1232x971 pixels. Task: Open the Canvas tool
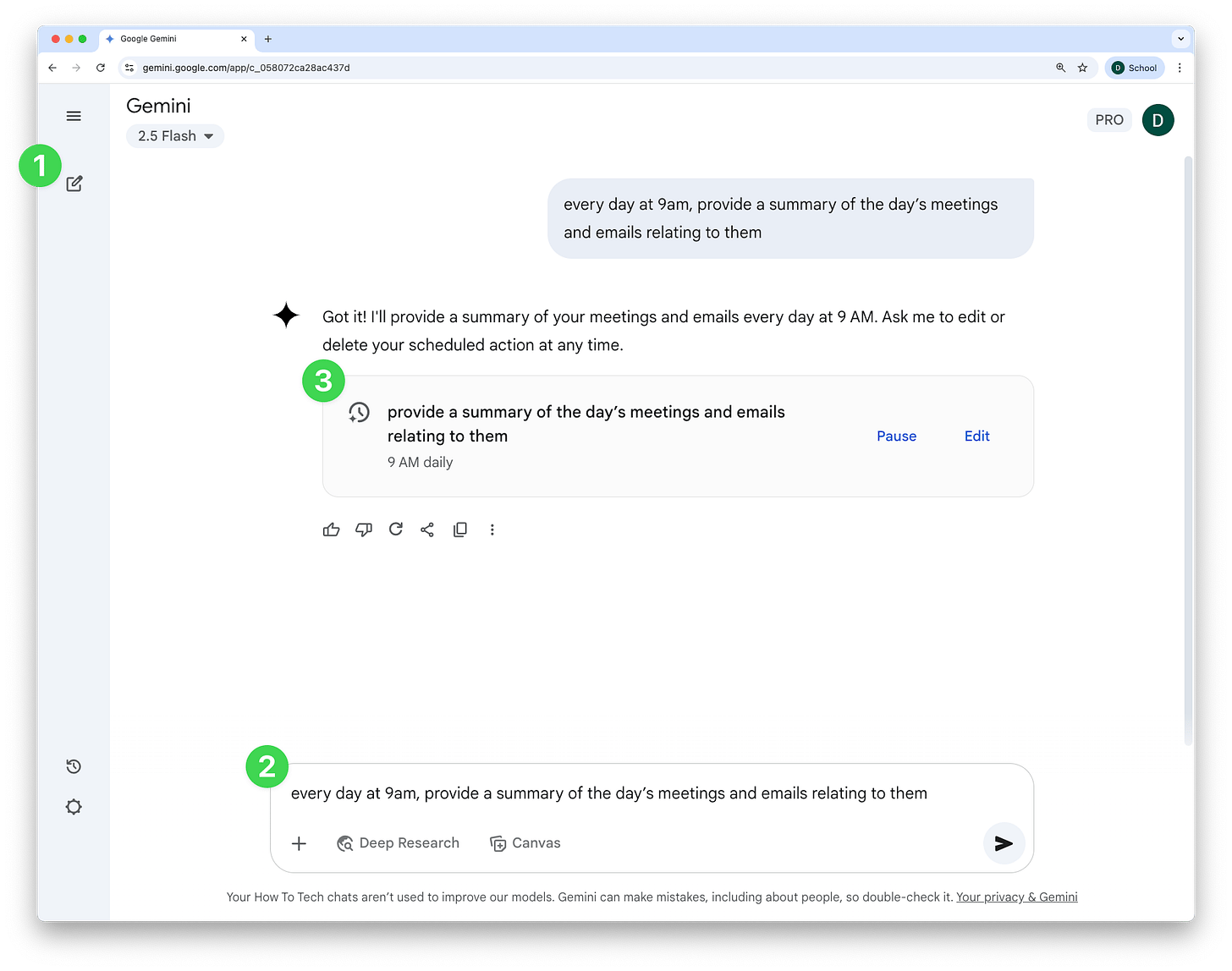(x=525, y=843)
